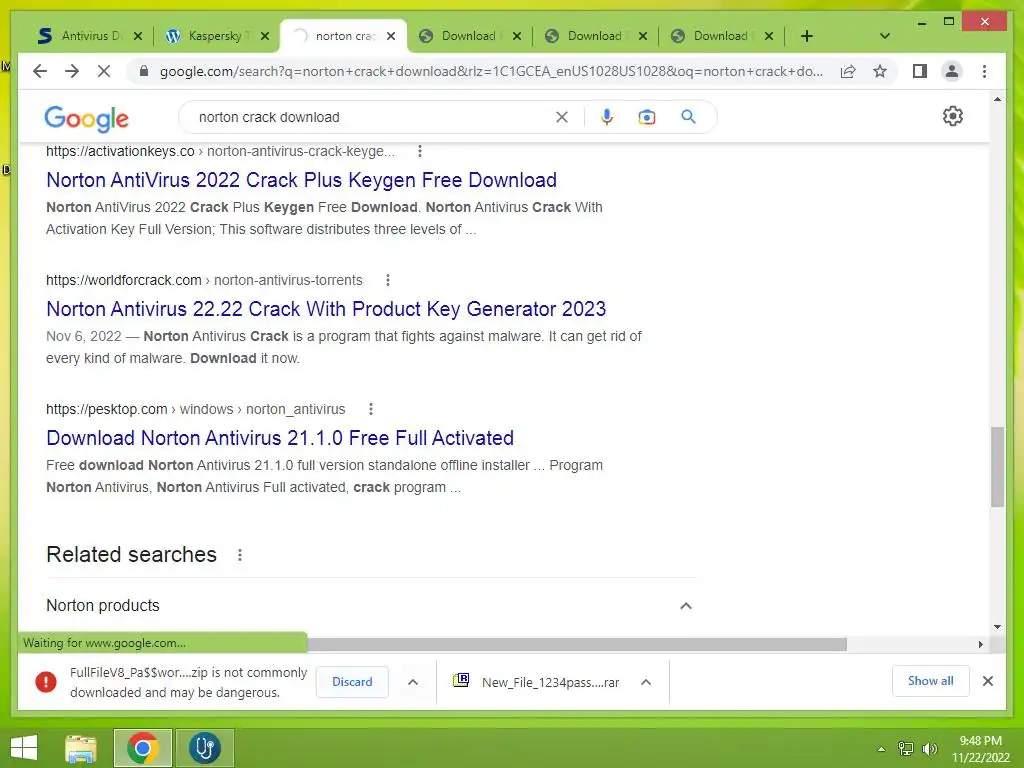
Task: Open Download Norton Antivirus 21.1.0 Free link
Action: coord(280,438)
